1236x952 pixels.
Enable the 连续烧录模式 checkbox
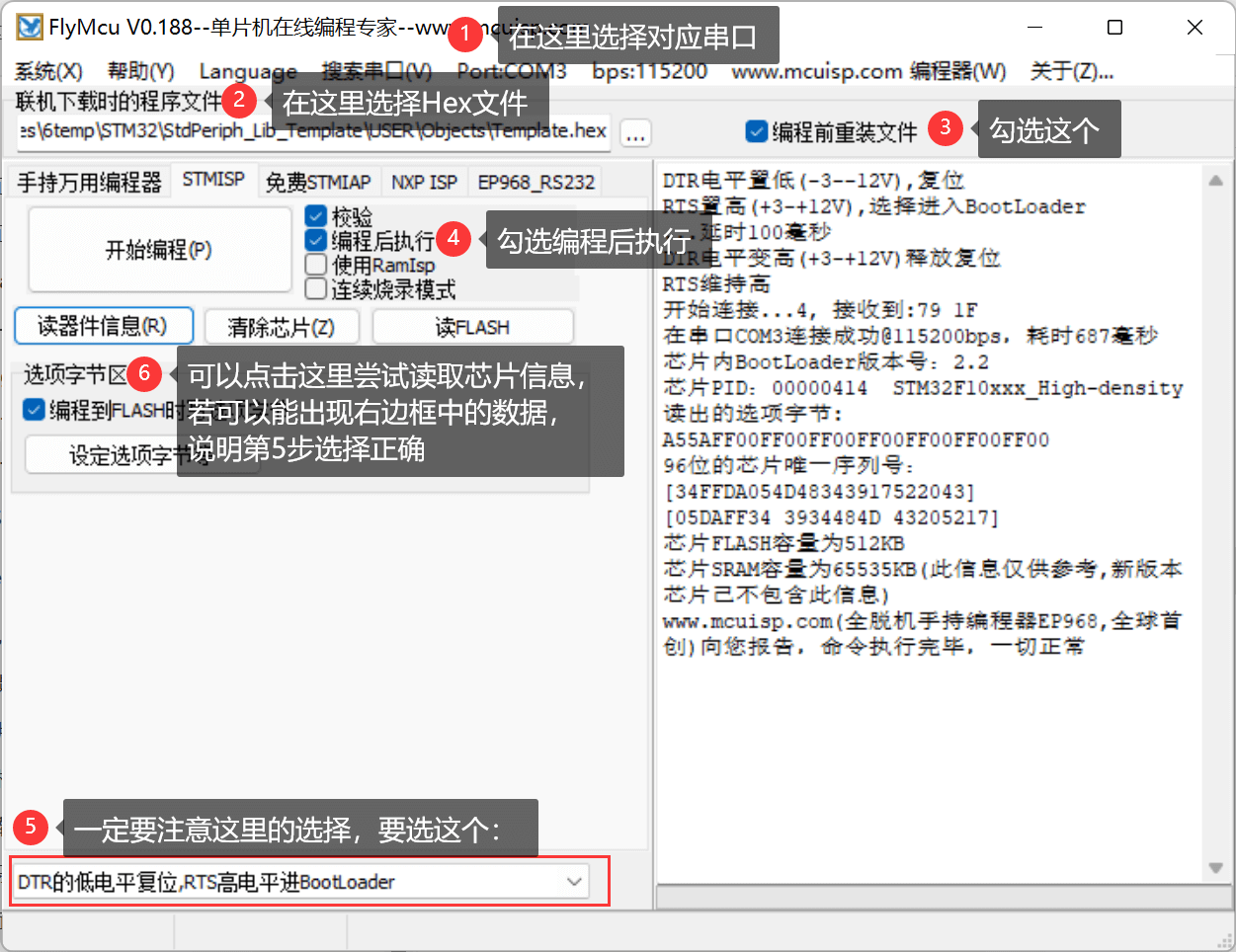pyautogui.click(x=316, y=289)
